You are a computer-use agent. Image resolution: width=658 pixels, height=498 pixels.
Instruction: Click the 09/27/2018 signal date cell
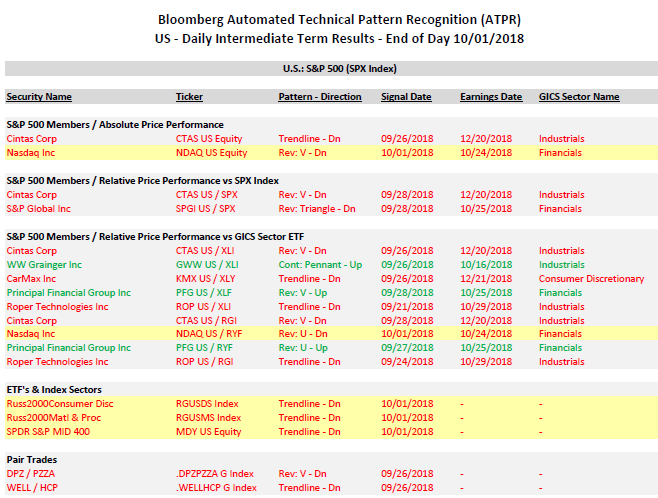407,348
